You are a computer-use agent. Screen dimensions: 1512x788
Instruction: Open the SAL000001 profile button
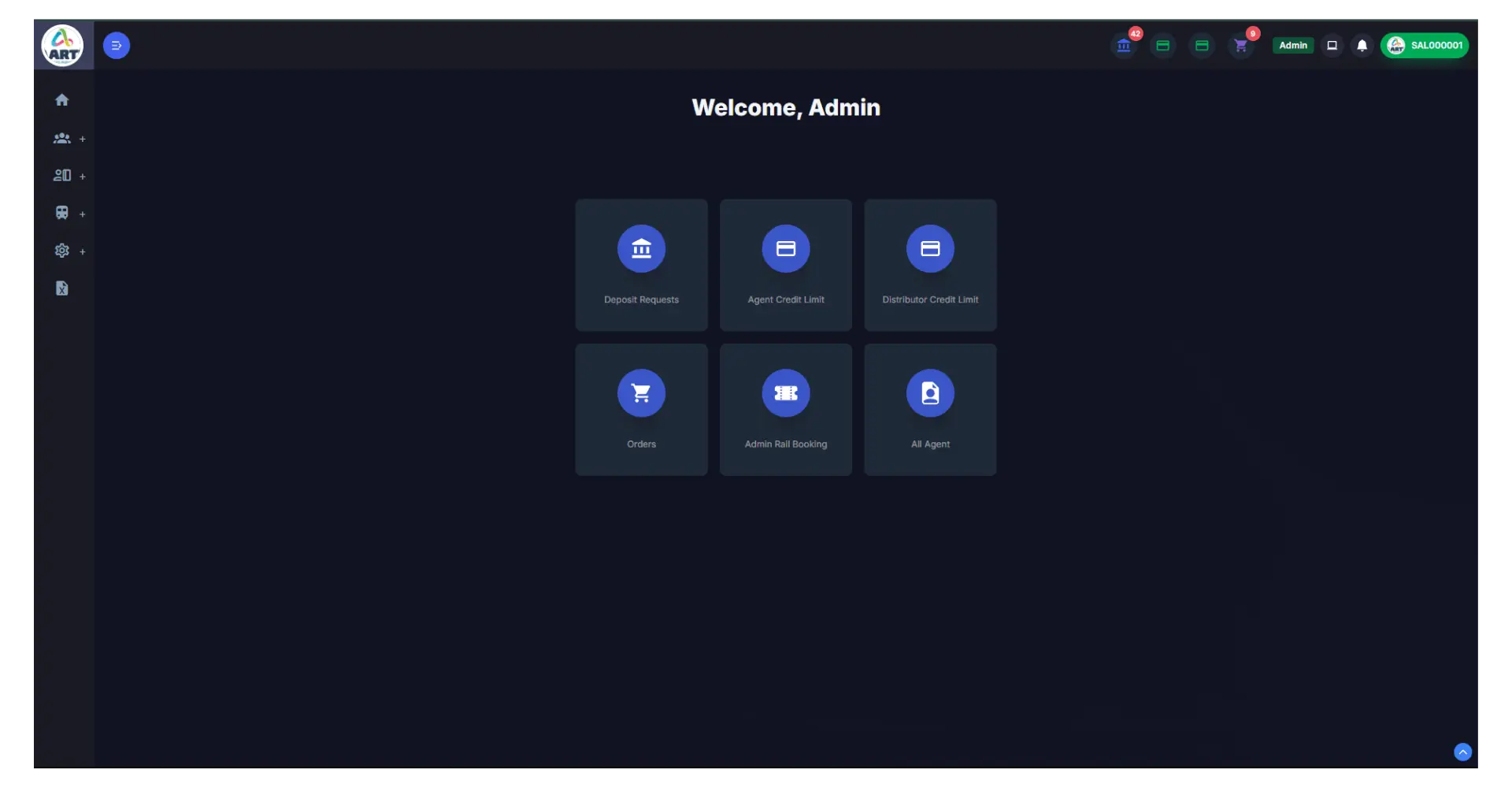pyautogui.click(x=1425, y=46)
